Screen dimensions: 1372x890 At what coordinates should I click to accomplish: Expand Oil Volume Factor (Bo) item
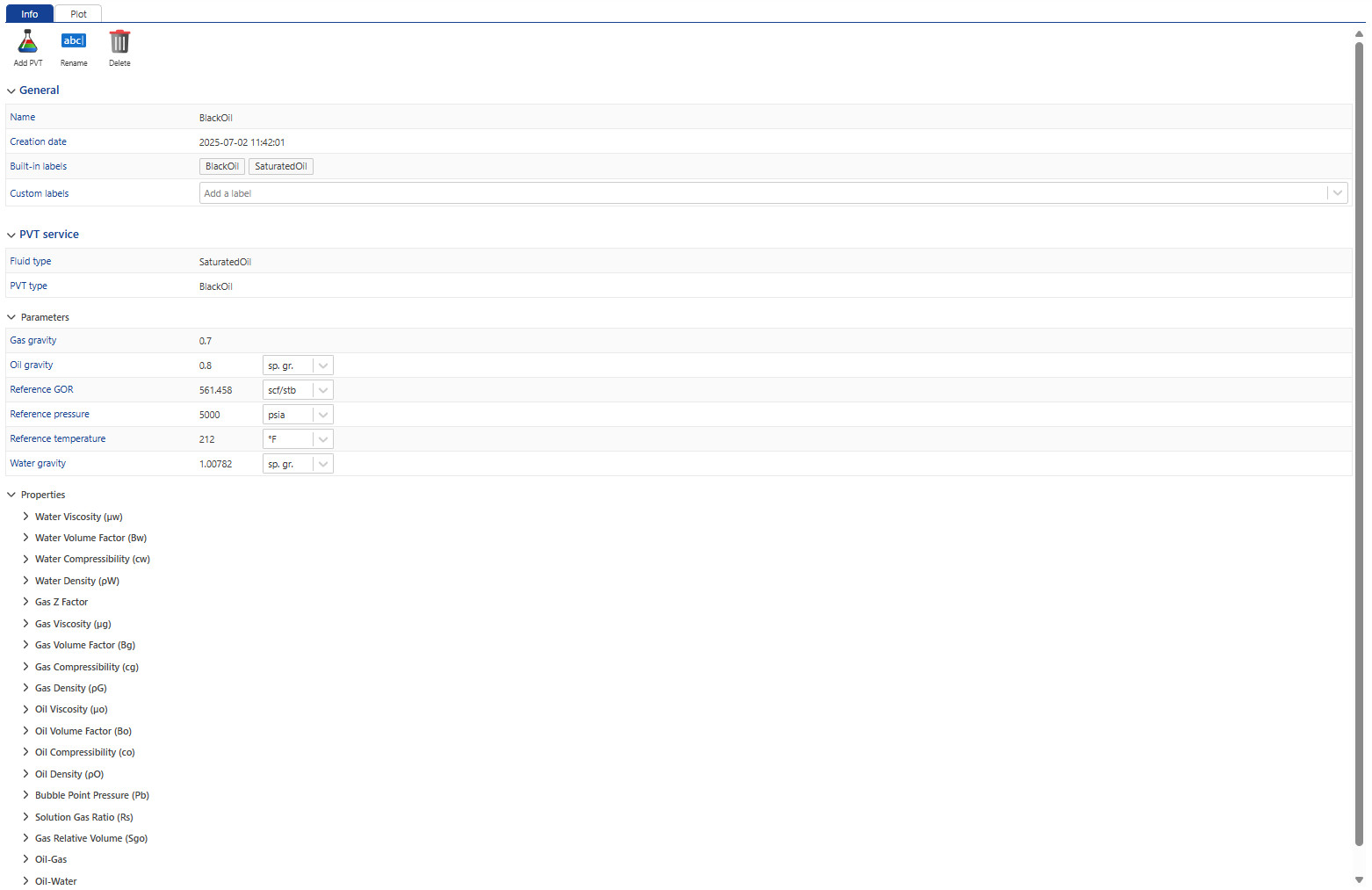point(25,731)
